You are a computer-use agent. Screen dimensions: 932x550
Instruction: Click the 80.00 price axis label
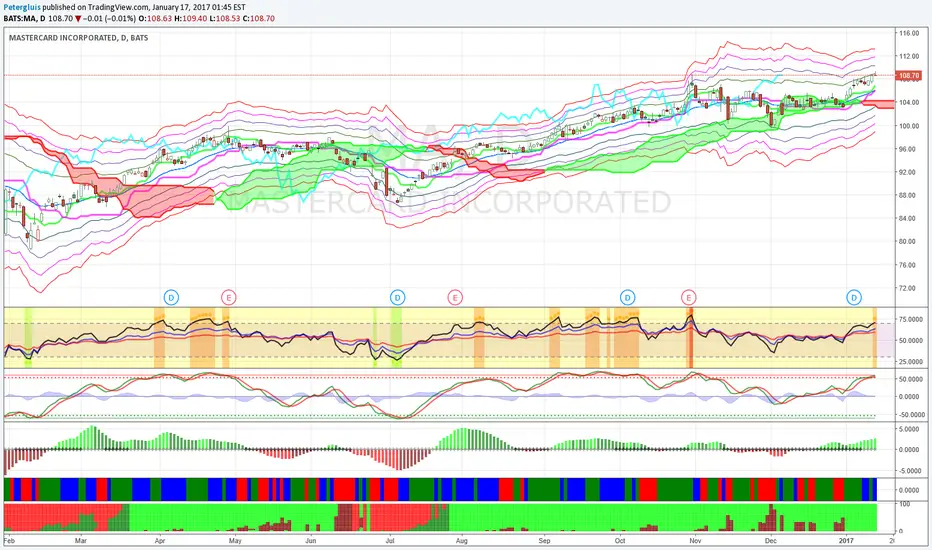[x=909, y=241]
